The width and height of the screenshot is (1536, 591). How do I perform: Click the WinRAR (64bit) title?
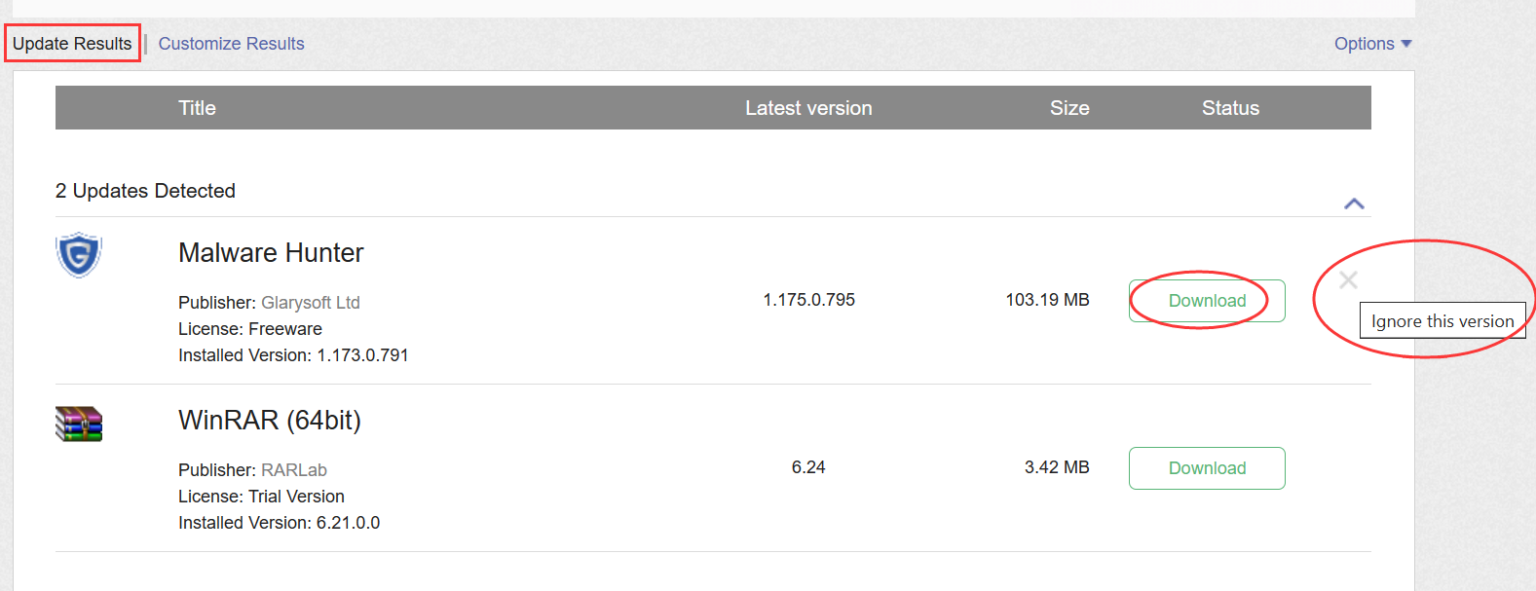[x=269, y=421]
